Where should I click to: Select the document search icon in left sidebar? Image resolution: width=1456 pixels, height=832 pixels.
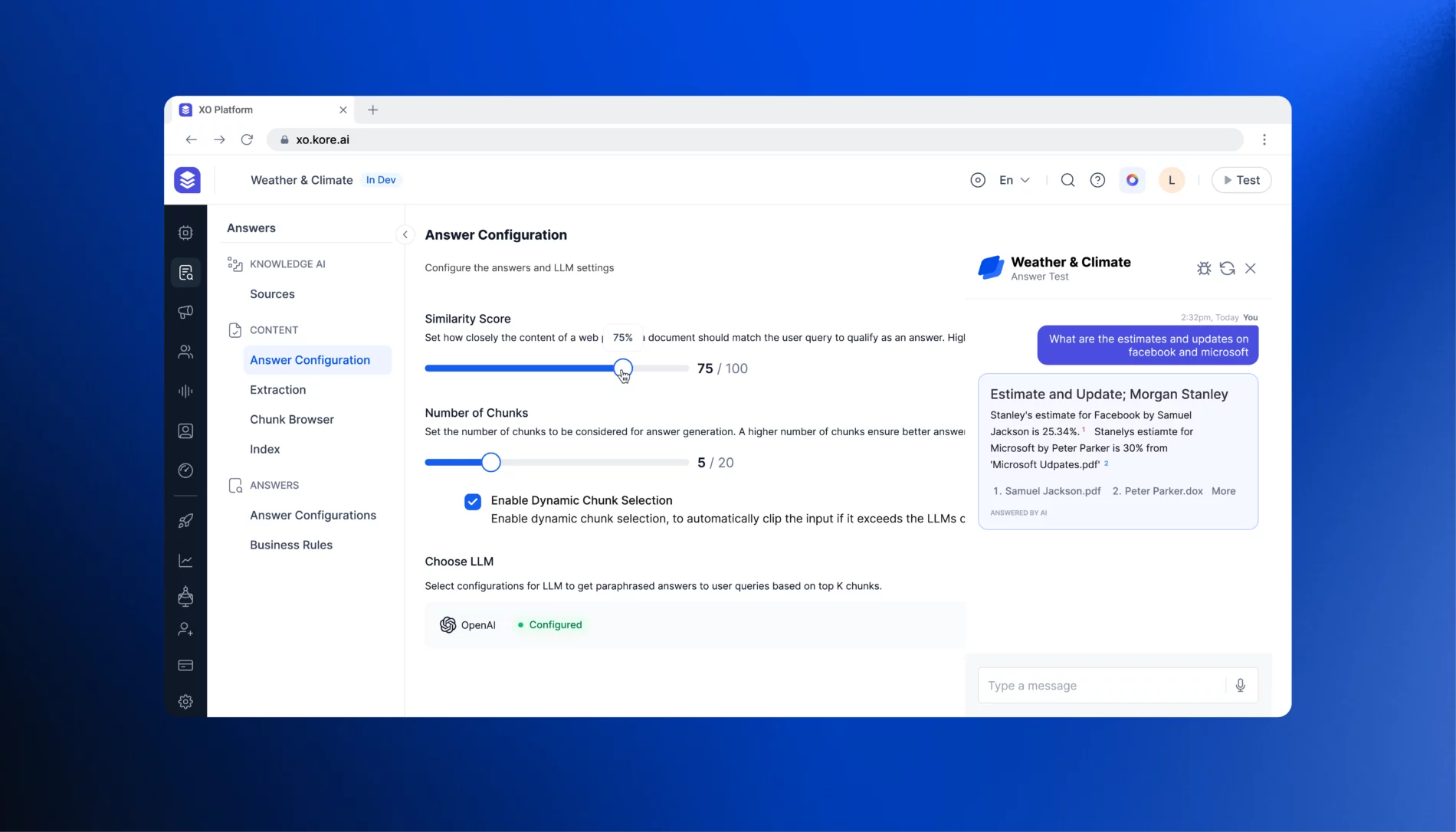point(185,273)
